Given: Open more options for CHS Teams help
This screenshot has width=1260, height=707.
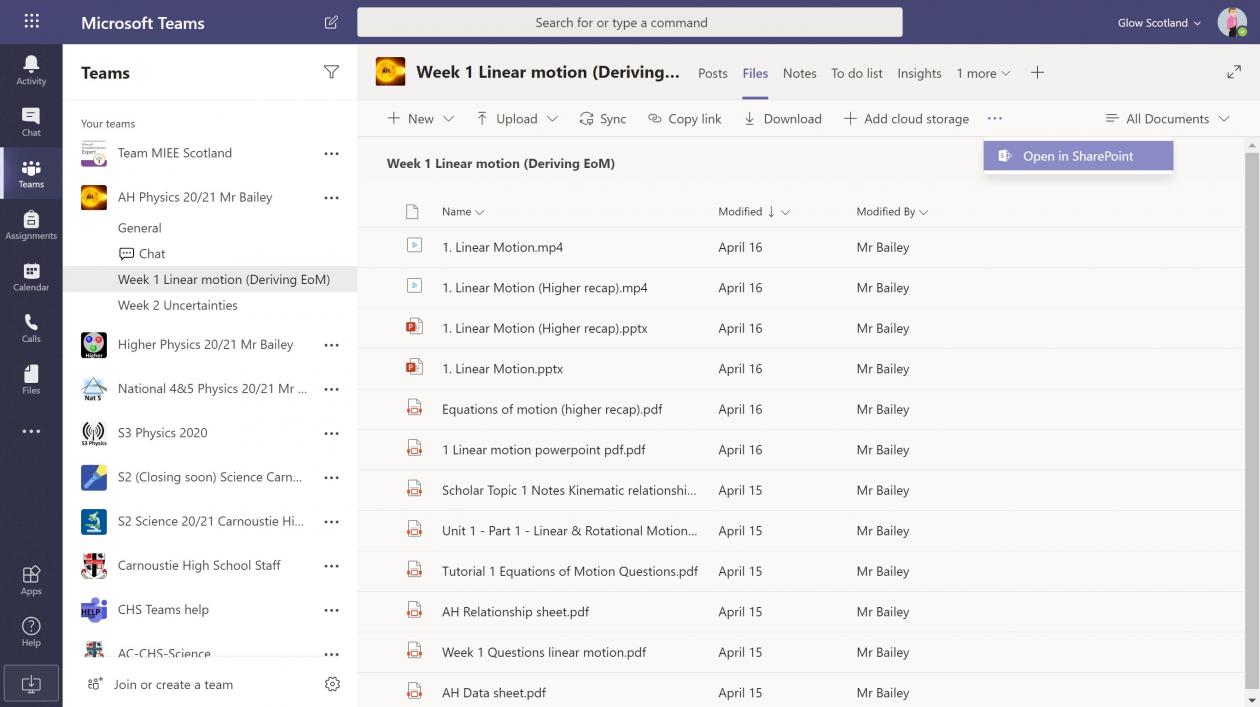Looking at the screenshot, I should (331, 610).
